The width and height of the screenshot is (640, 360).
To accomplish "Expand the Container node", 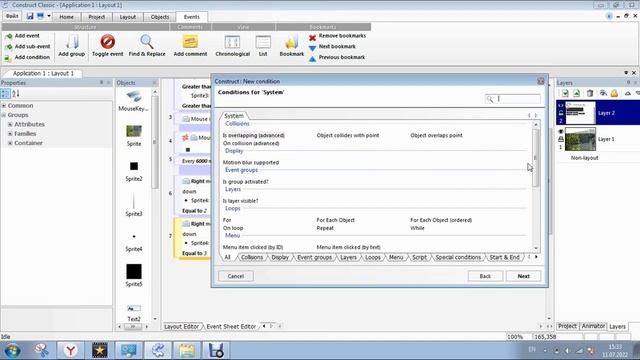I will click(10, 143).
